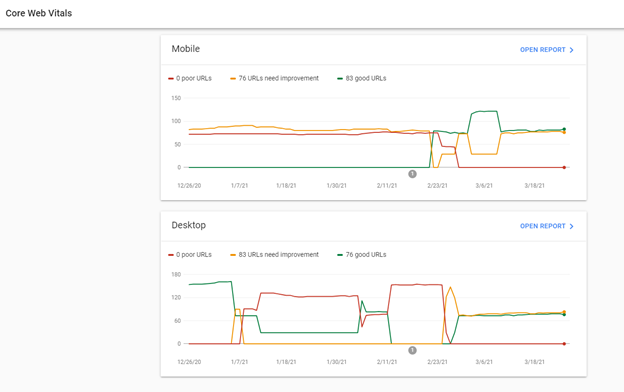
Task: Click the annotation marker on Desktop chart
Action: coord(412,350)
